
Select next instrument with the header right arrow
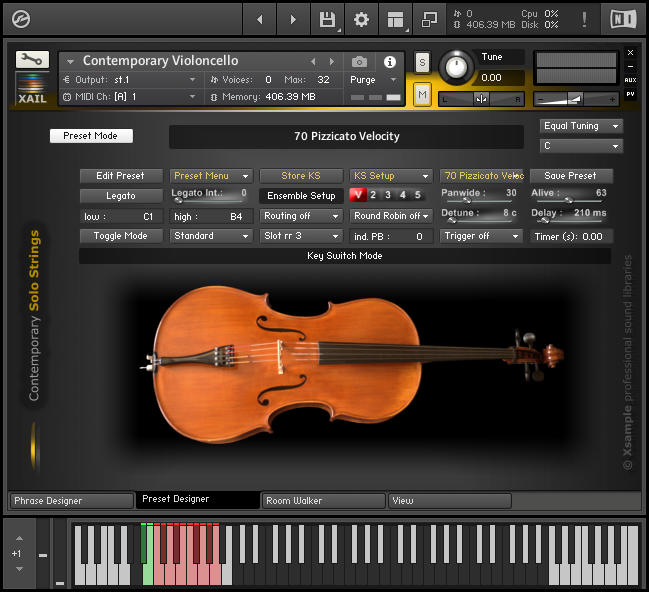[x=332, y=62]
